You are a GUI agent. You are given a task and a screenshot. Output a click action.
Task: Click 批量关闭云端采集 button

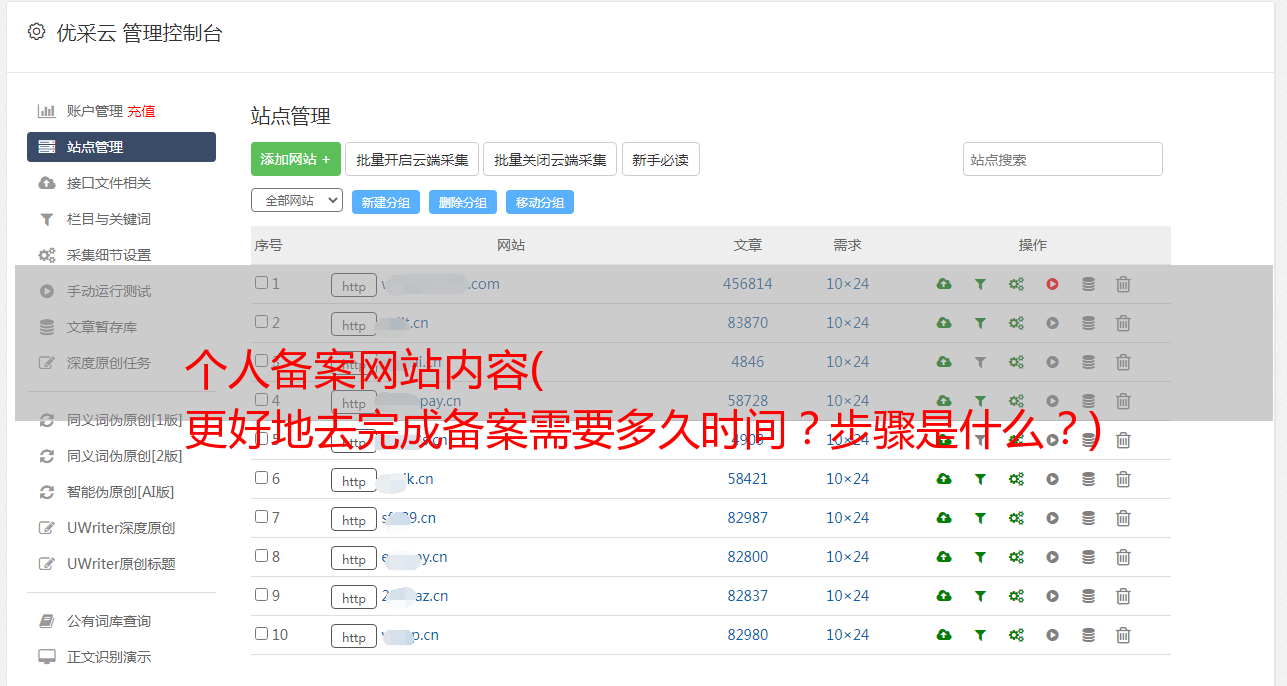(x=550, y=159)
